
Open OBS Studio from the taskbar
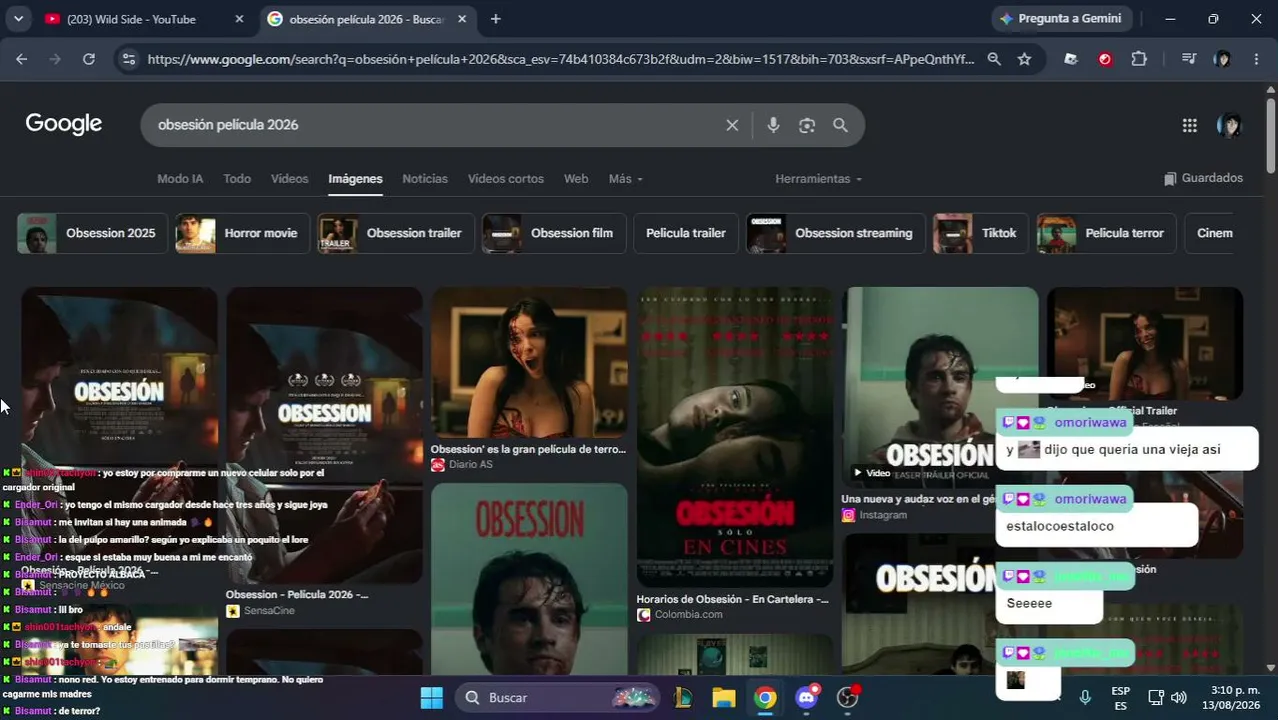[848, 697]
